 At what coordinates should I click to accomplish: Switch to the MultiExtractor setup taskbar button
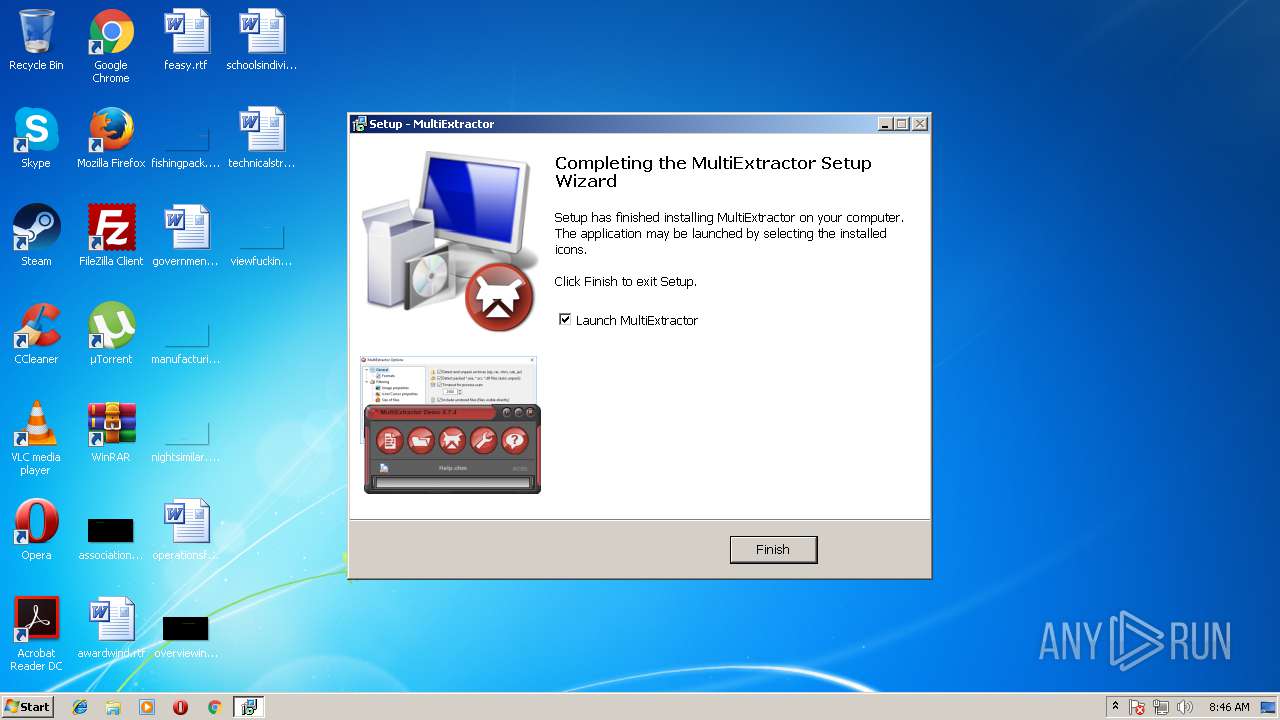click(248, 707)
